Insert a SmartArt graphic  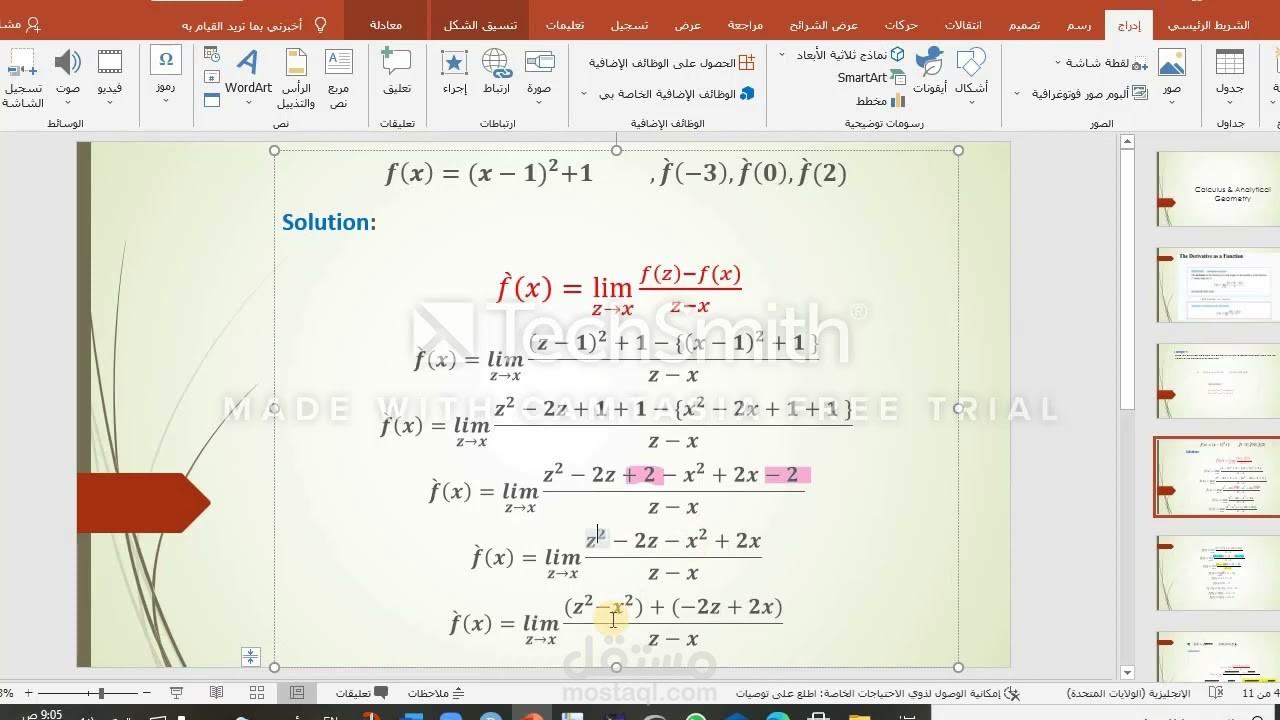(871, 78)
